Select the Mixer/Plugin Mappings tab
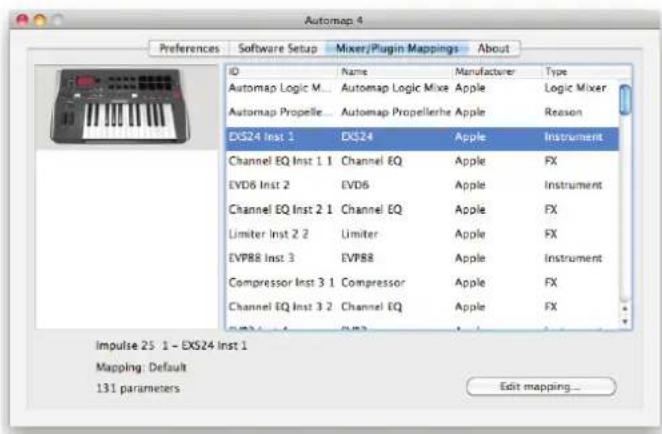Screen dimensions: 662x434 397,49
